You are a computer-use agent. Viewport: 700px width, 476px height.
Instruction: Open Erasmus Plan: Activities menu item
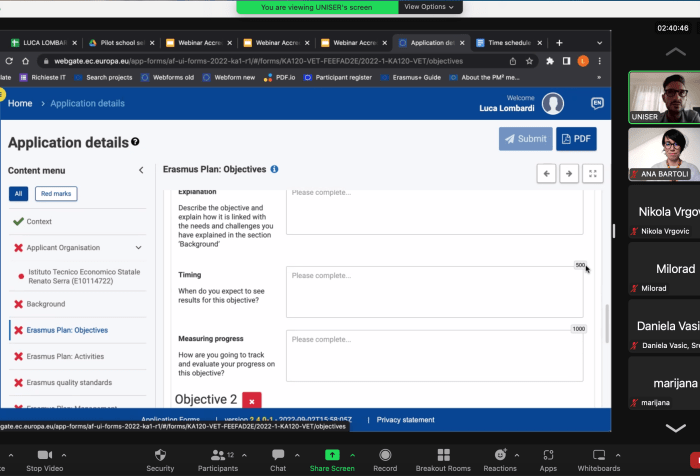click(x=67, y=356)
